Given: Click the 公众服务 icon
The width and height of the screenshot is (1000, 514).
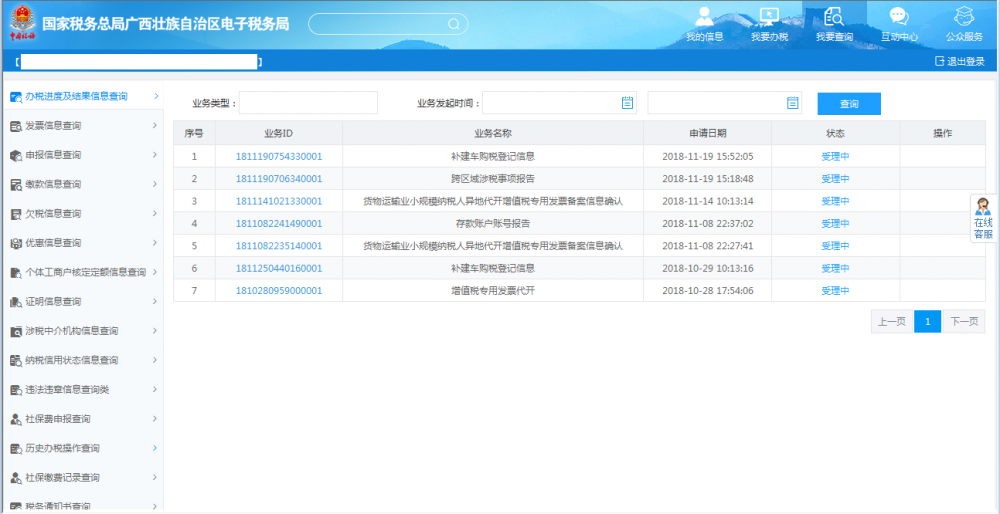Looking at the screenshot, I should tap(964, 18).
